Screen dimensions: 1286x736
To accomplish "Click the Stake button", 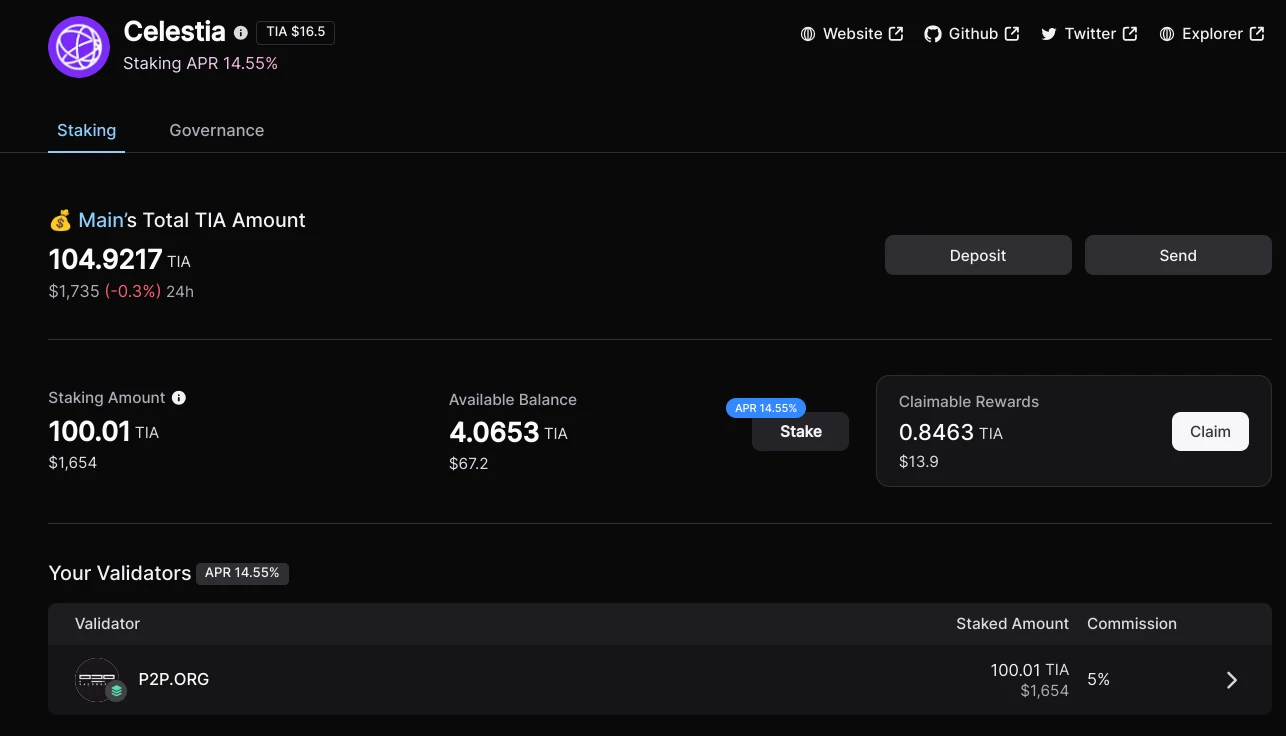I will (x=800, y=432).
